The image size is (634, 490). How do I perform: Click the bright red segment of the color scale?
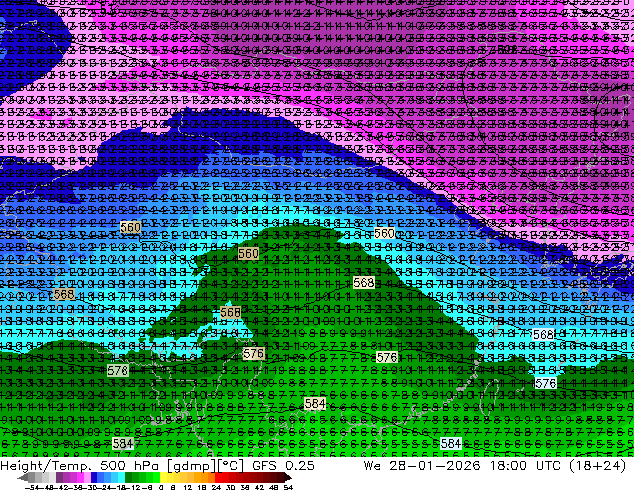(218, 478)
